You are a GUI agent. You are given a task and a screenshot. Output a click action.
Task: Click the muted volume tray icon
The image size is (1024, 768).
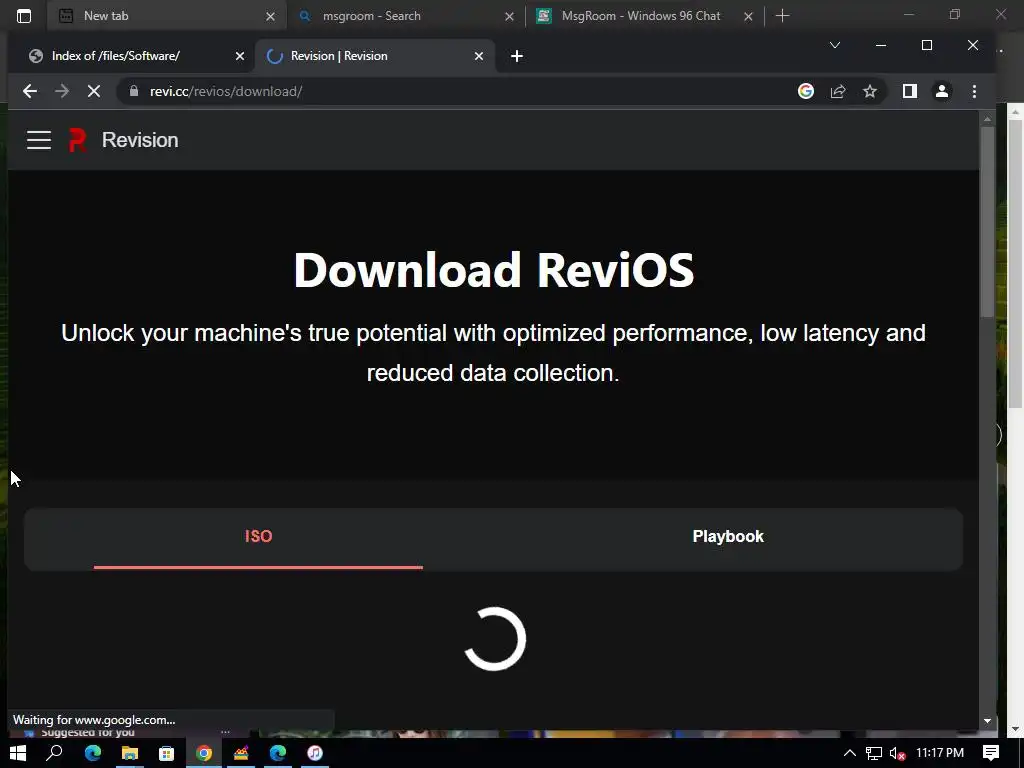(x=897, y=753)
